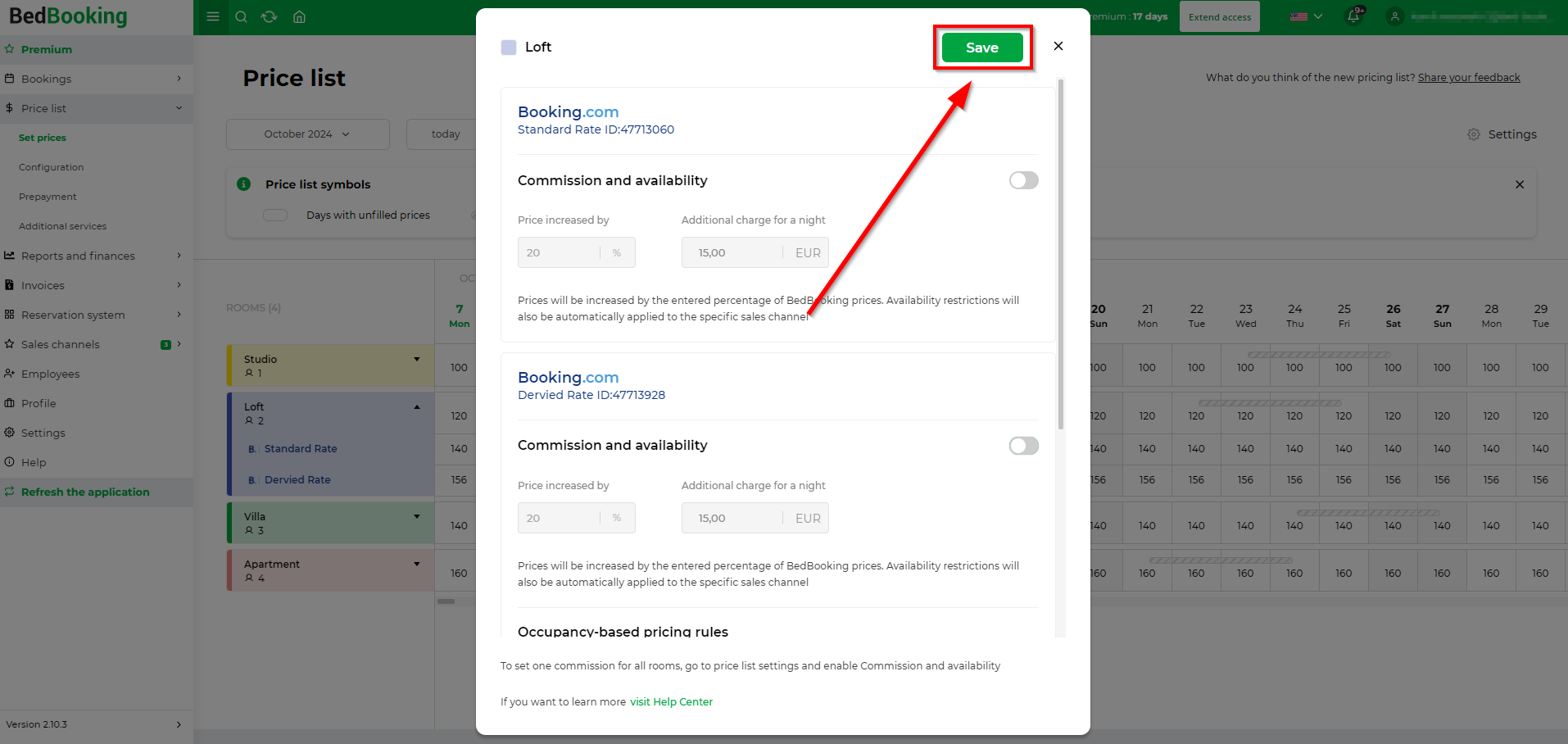
Task: Open Settings in sidebar
Action: 97,433
